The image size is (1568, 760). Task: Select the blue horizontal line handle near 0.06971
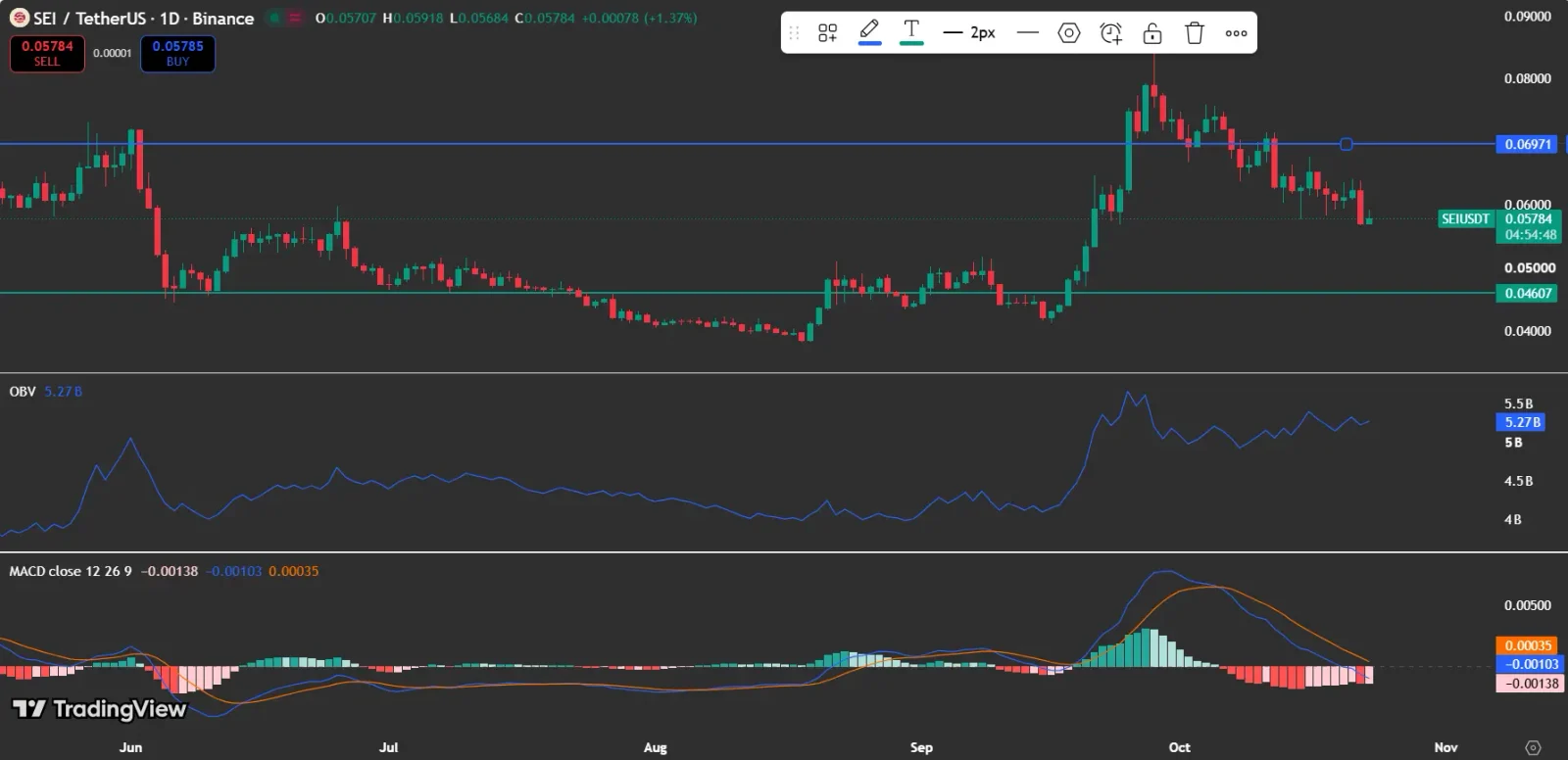coord(1347,144)
